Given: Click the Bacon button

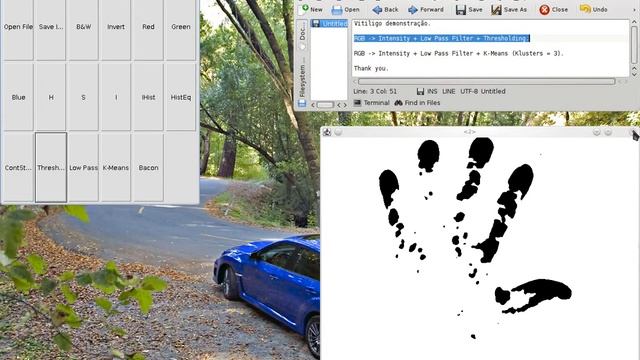Looking at the screenshot, I should 148,167.
